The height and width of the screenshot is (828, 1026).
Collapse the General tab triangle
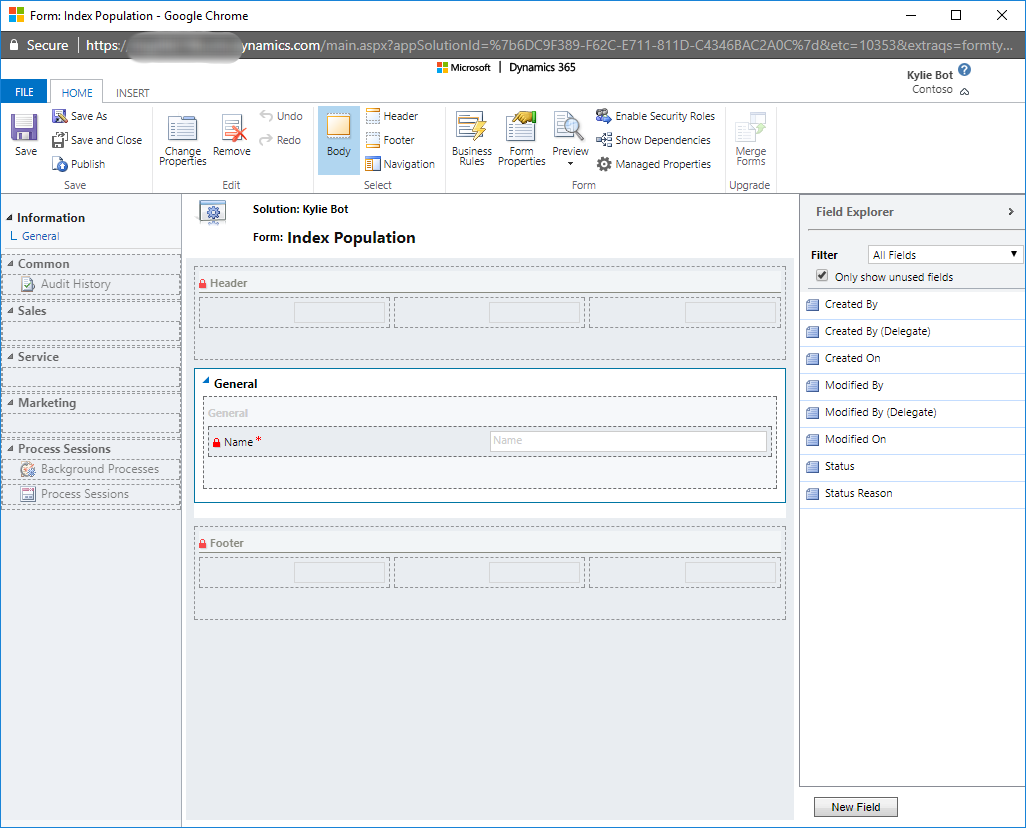tap(205, 381)
